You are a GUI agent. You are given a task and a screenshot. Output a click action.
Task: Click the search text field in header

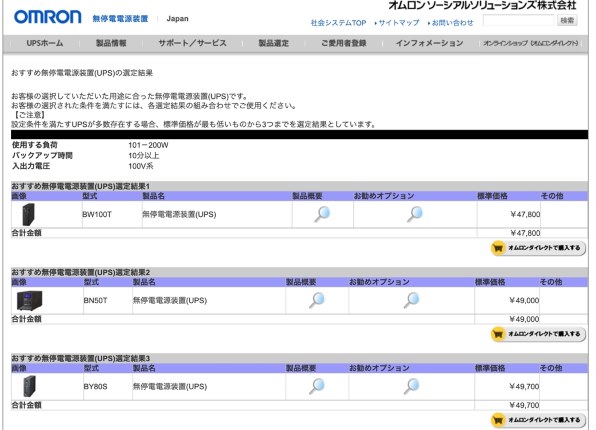point(518,20)
